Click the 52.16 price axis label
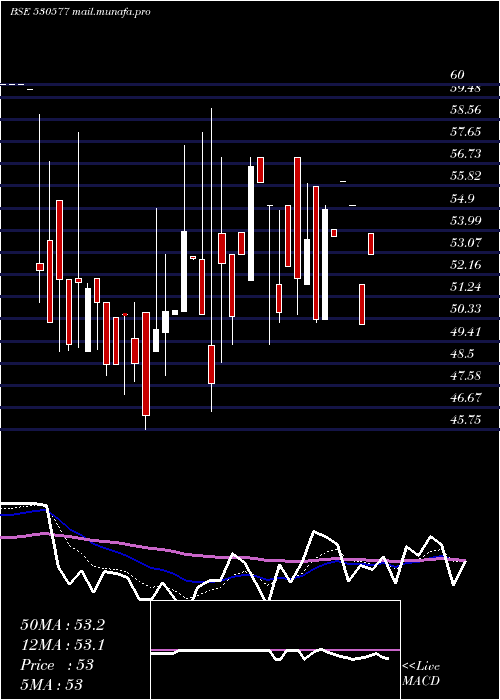The height and width of the screenshot is (700, 500). coord(466,265)
